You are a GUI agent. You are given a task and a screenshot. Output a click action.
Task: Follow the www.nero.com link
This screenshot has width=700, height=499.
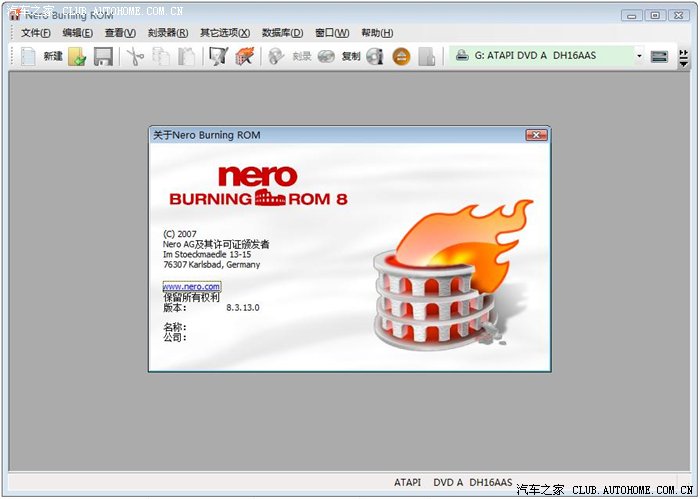[192, 287]
